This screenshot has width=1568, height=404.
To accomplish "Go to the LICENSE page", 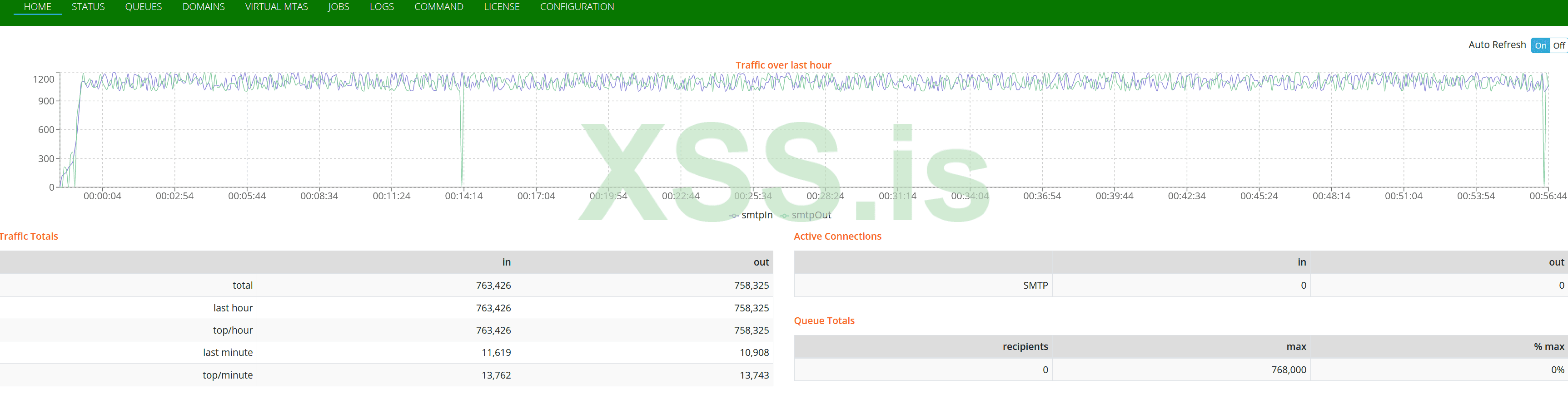I will [x=502, y=7].
